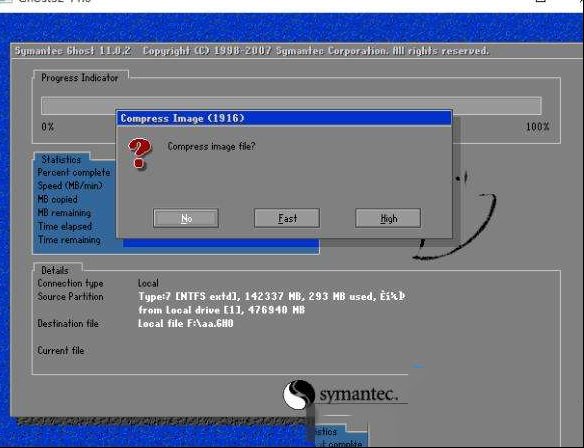Select the Statistics panel label

point(61,159)
